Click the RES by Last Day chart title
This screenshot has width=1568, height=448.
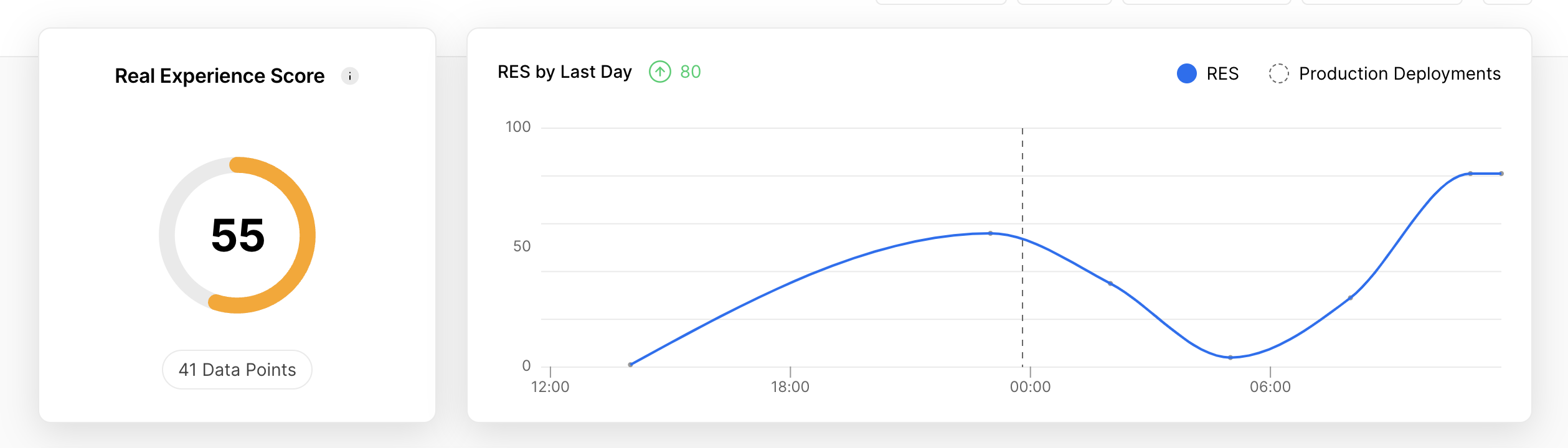(565, 72)
